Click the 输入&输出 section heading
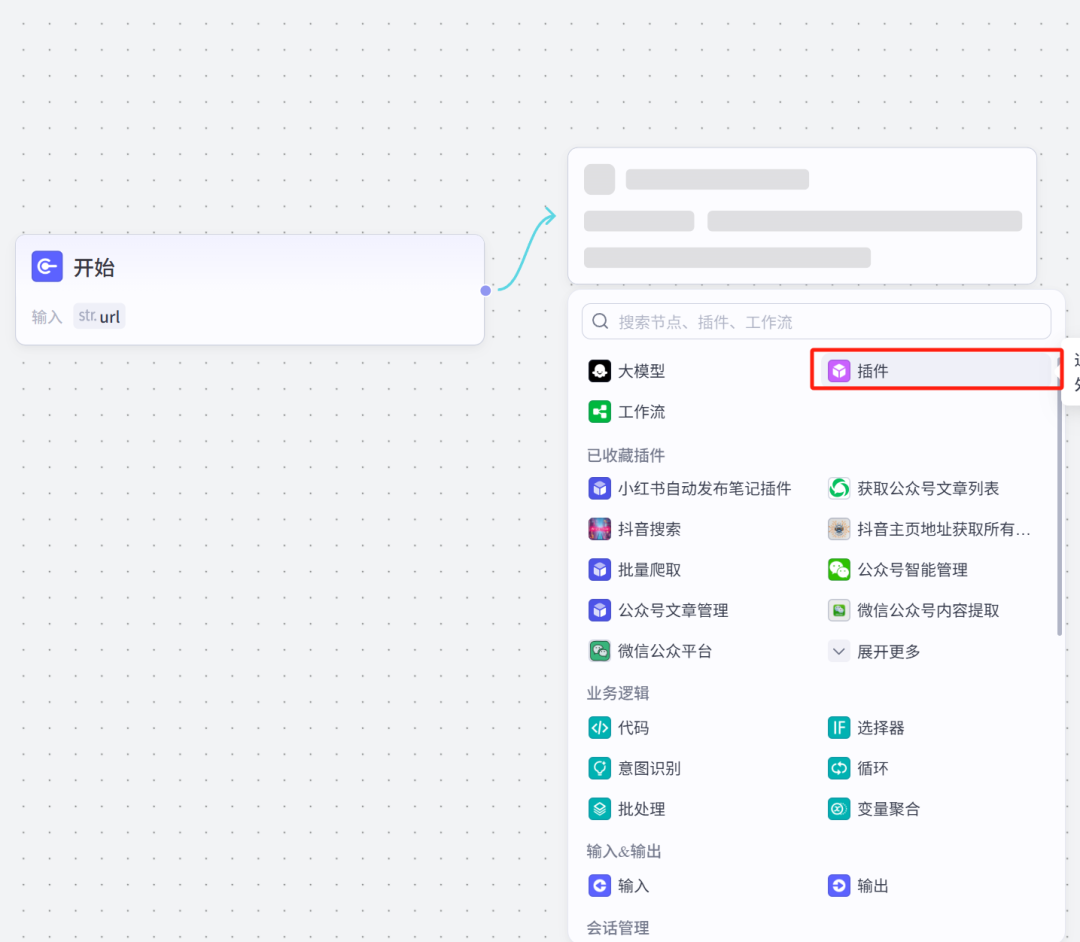The height and width of the screenshot is (942, 1080). click(623, 852)
